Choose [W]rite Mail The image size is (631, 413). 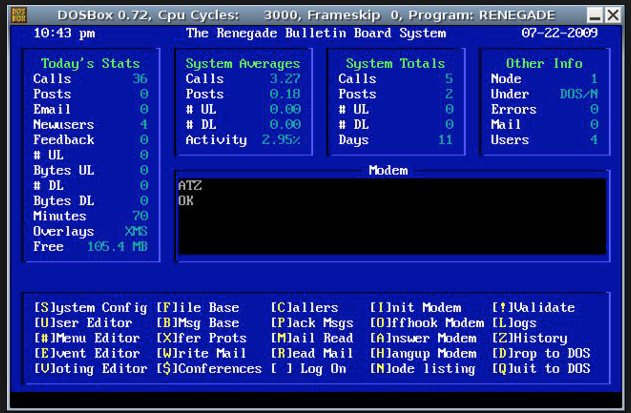201,353
